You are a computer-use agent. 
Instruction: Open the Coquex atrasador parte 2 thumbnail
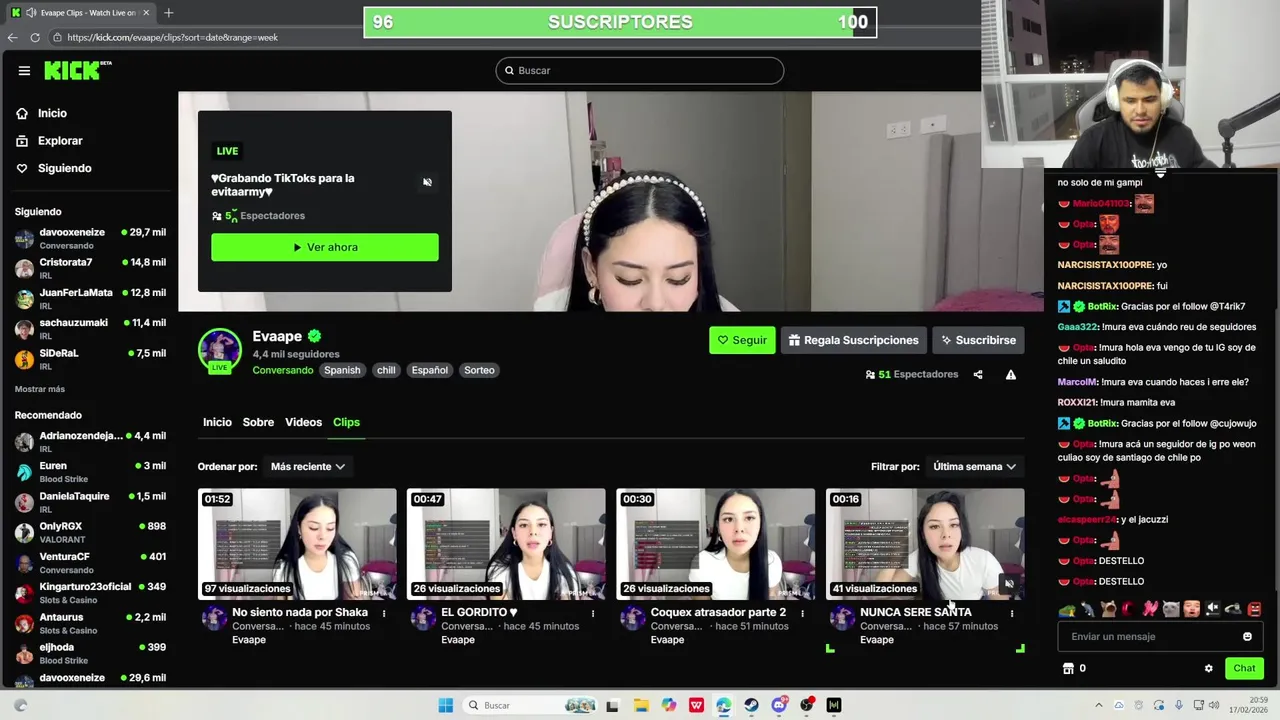(x=716, y=544)
